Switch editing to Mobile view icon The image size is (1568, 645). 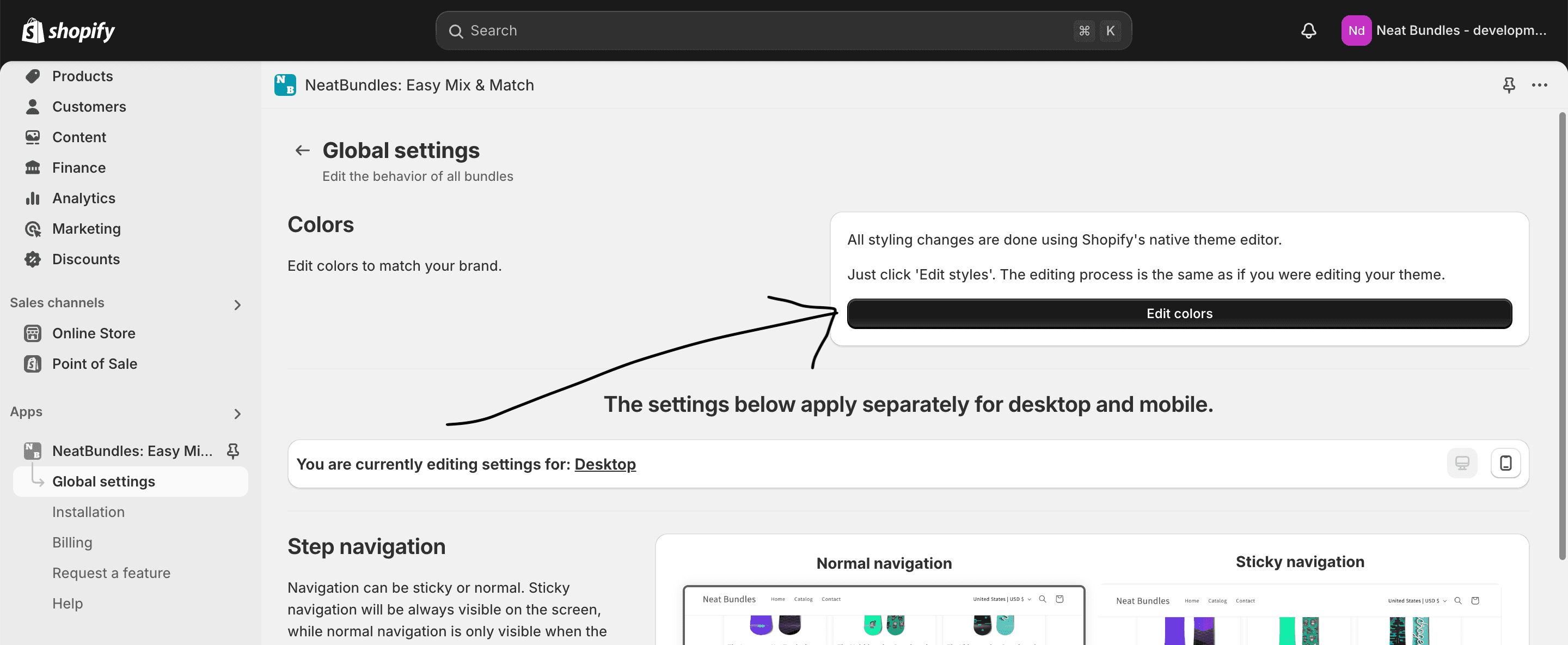(1505, 464)
